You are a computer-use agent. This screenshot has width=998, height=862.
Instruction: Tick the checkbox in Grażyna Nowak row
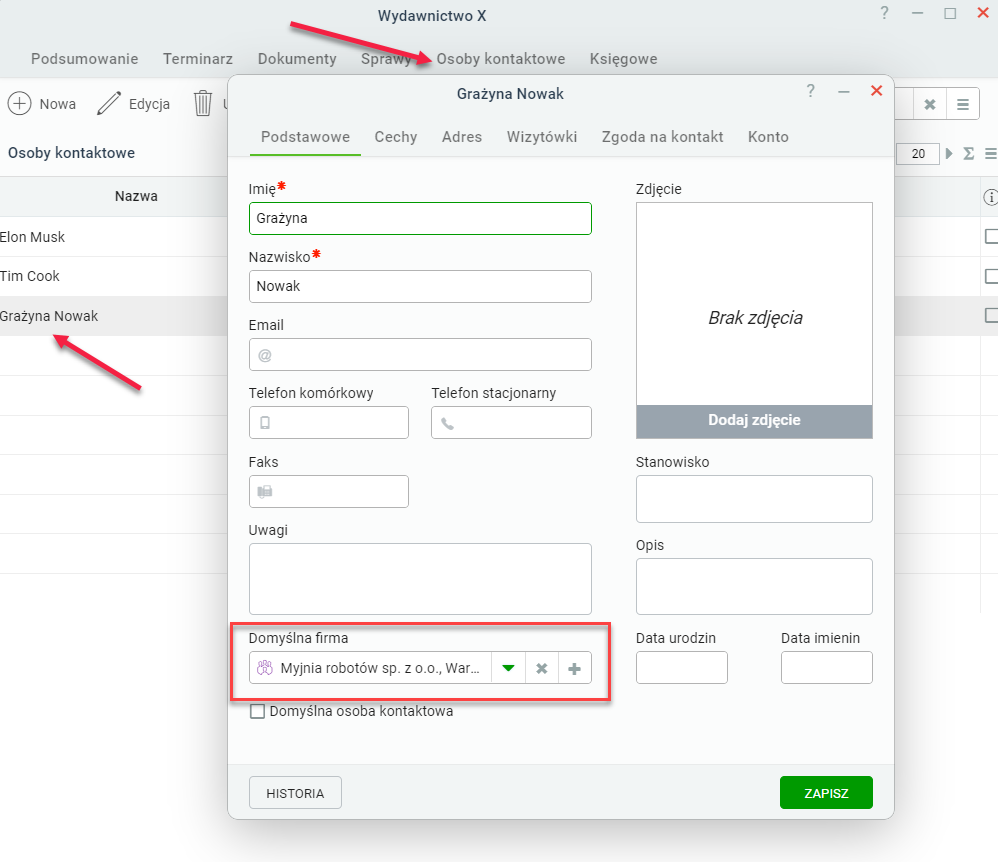[x=991, y=315]
